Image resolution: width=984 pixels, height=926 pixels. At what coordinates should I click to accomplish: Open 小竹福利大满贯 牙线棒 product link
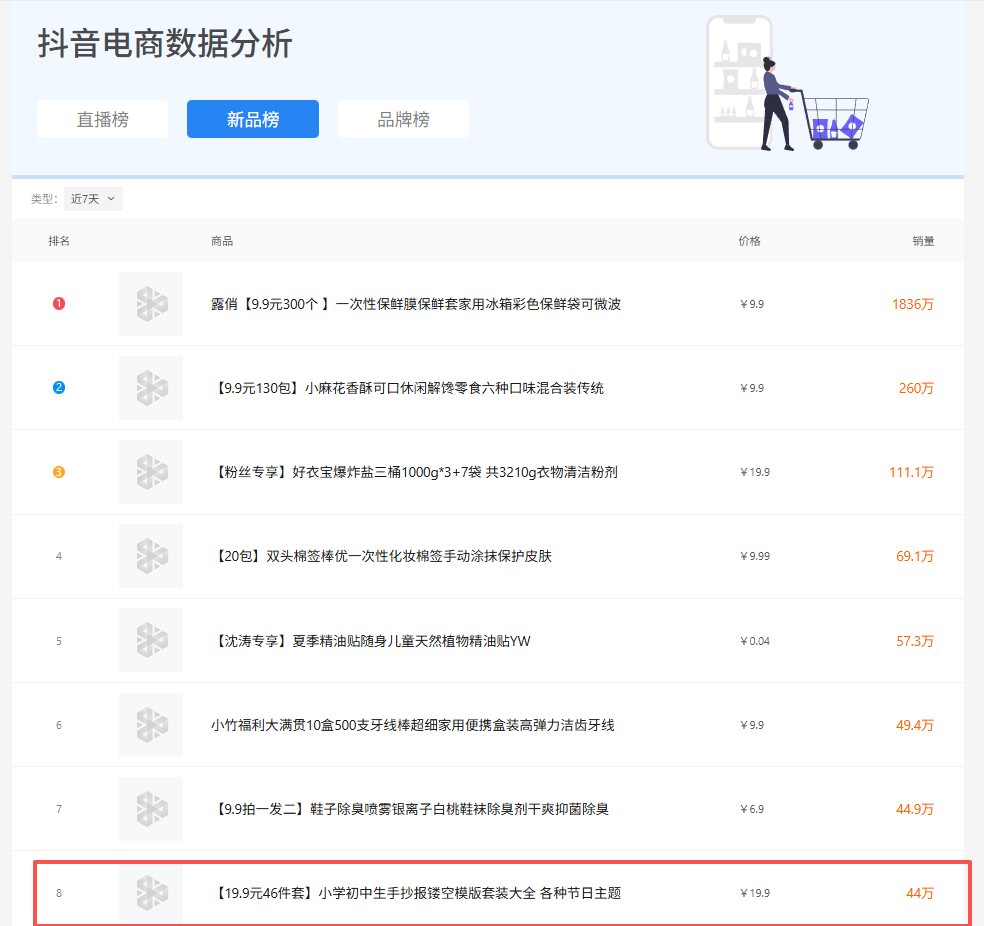(413, 725)
